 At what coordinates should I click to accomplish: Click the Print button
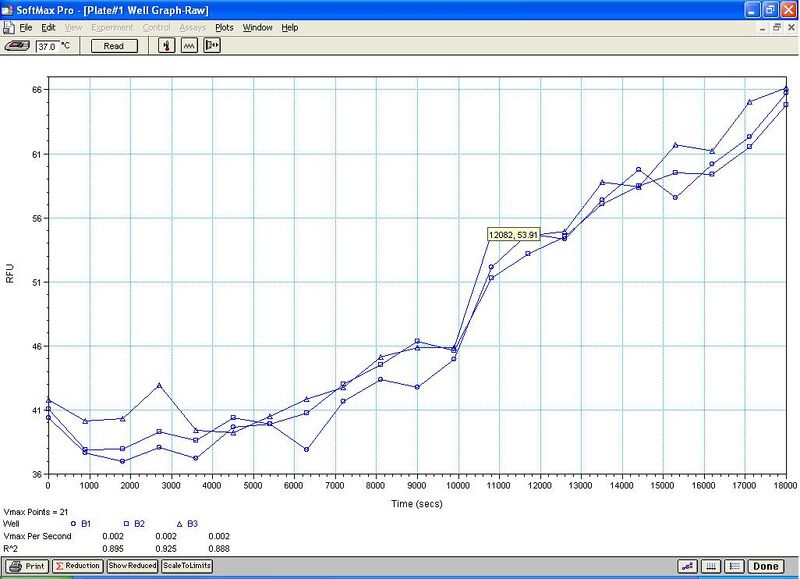click(27, 566)
